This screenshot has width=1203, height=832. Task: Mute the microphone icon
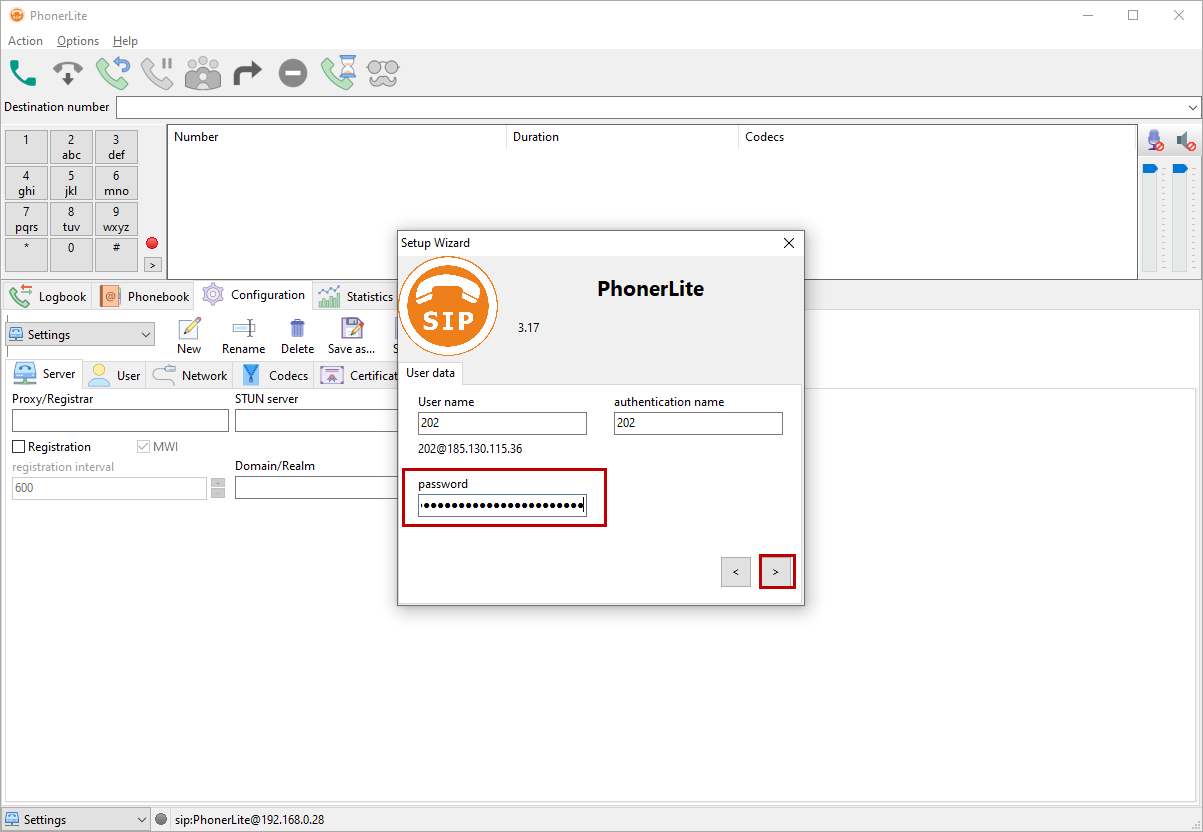tap(1156, 141)
